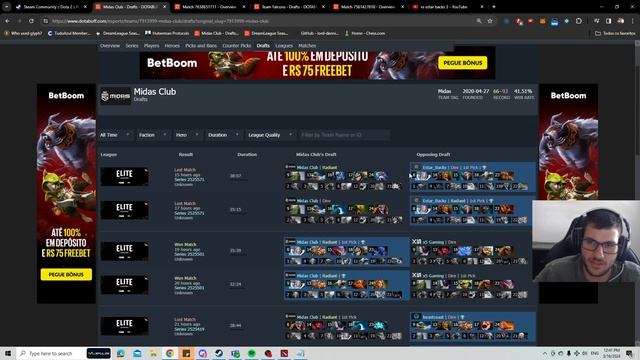Open the 'Todos os favoritos' bookmarks folder

pyautogui.click(x=615, y=33)
